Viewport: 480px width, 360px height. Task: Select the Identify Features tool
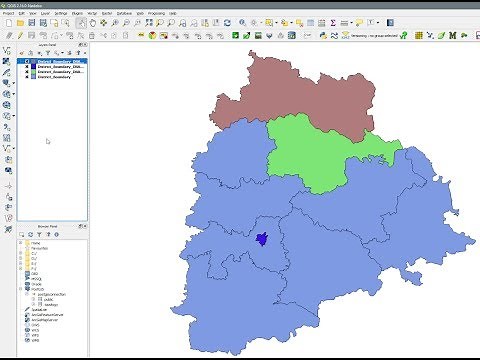coord(243,23)
